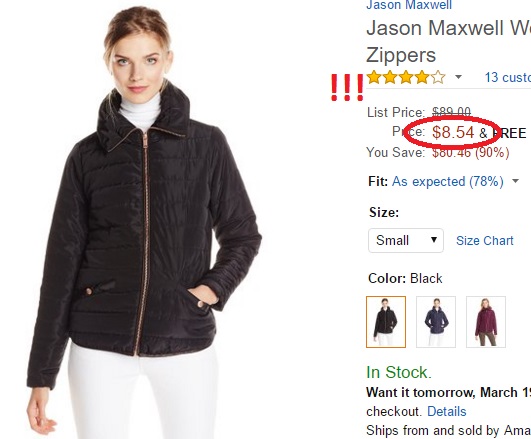Open the star rating icons
This screenshot has width=531, height=439.
point(406,77)
